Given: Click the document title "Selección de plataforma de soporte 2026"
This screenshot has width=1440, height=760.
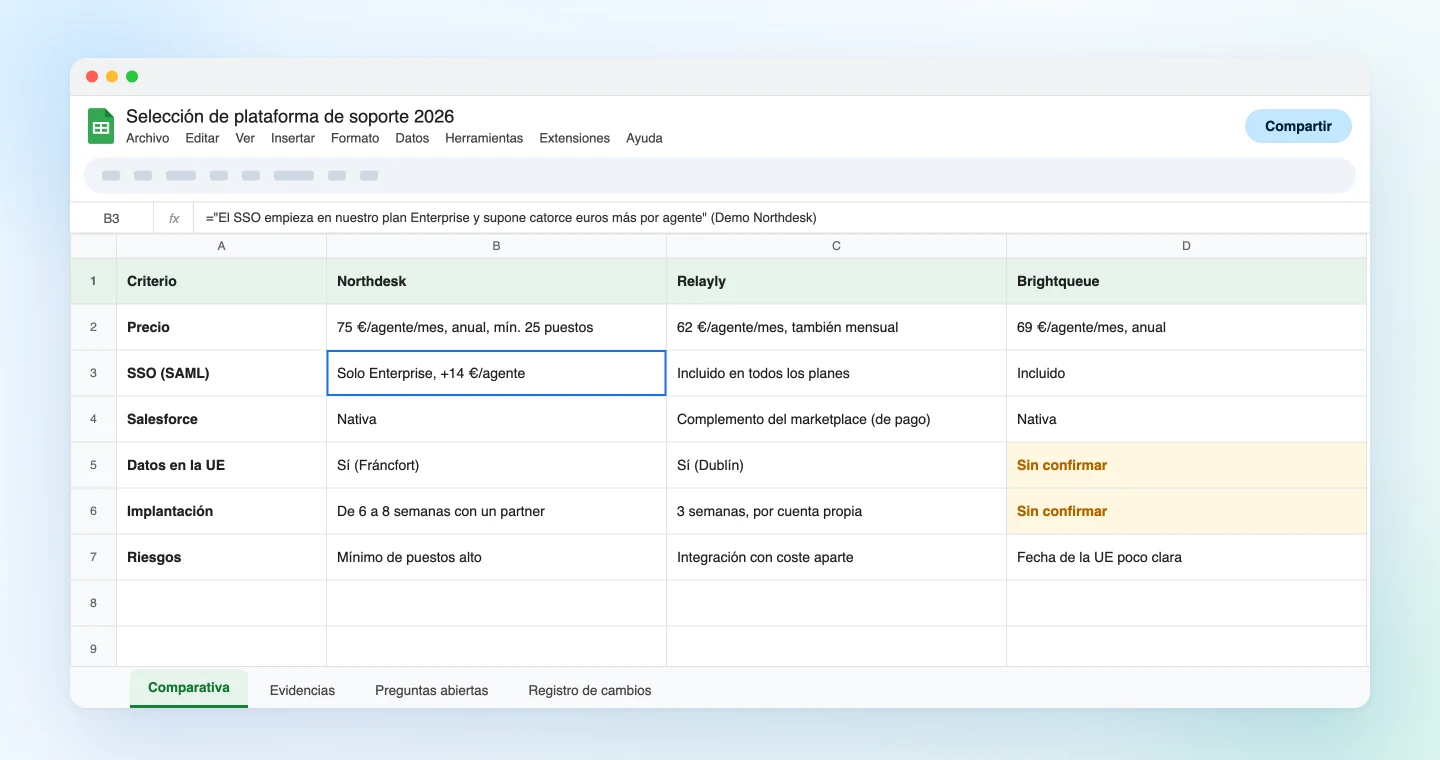Looking at the screenshot, I should [x=290, y=116].
